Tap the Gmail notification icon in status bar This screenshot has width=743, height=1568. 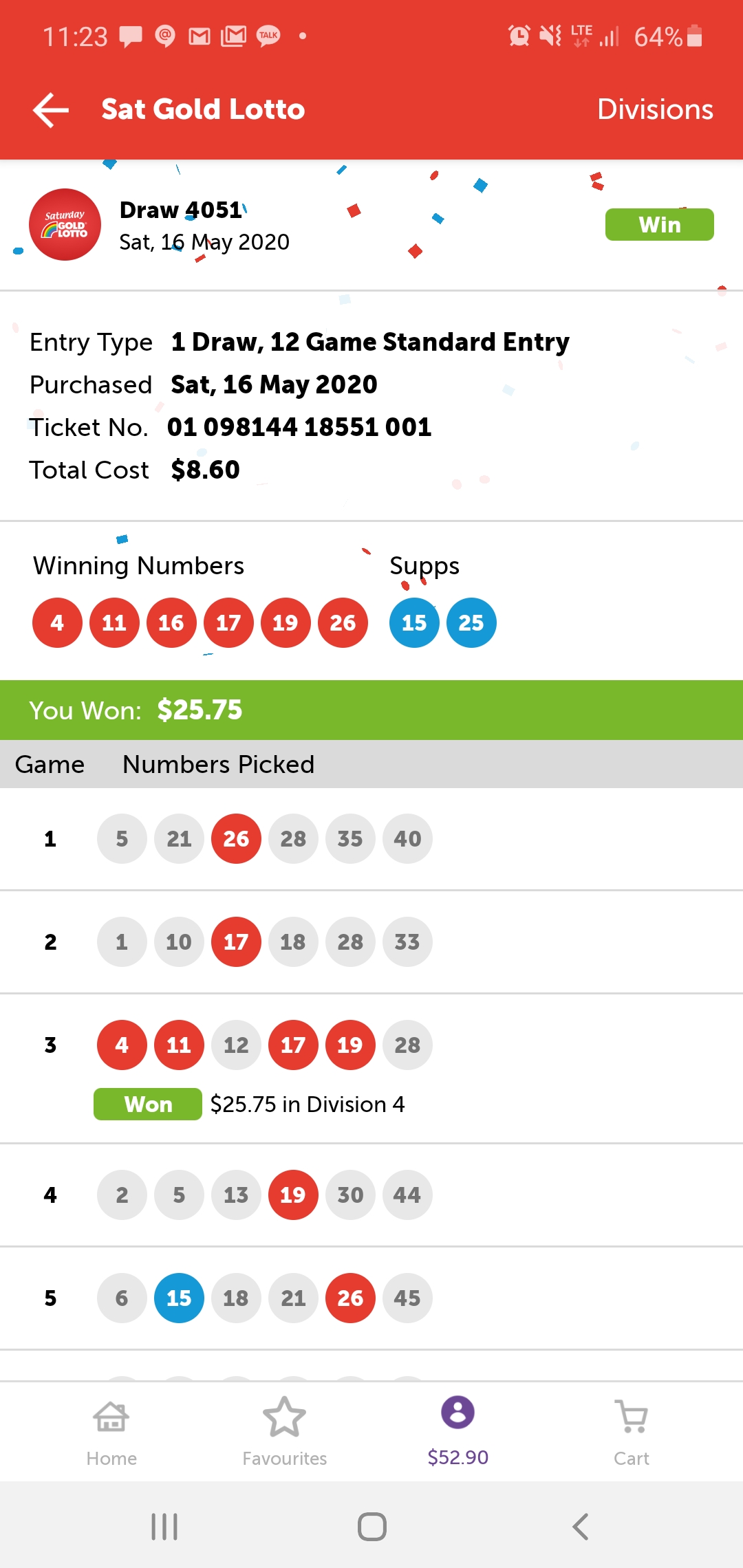(x=200, y=36)
